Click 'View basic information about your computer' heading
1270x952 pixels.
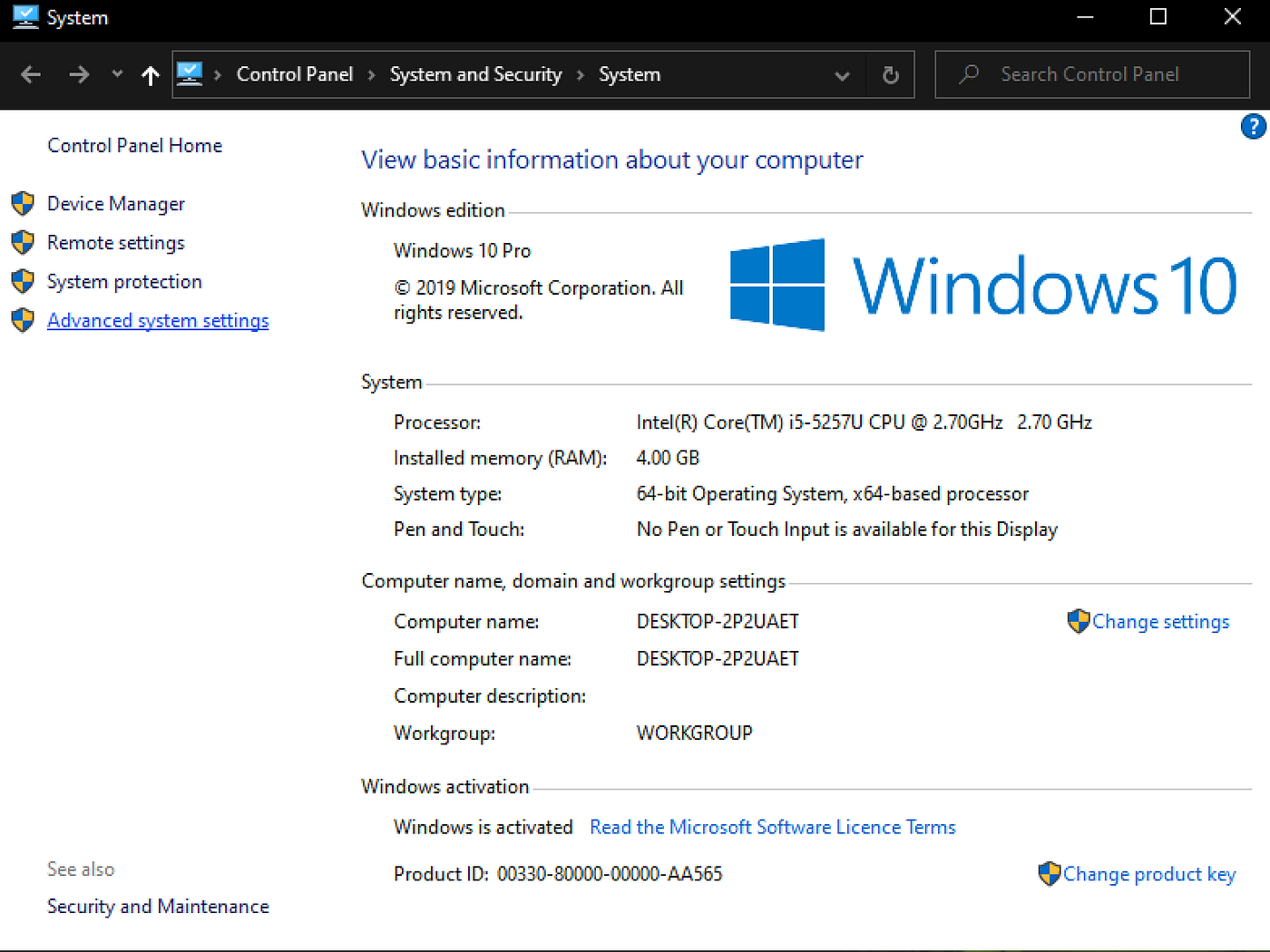pyautogui.click(x=612, y=160)
